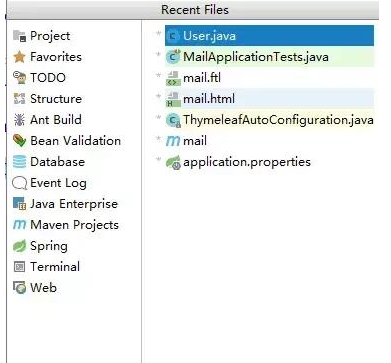Click the Ant Build spider icon
The image size is (391, 363).
click(x=19, y=120)
